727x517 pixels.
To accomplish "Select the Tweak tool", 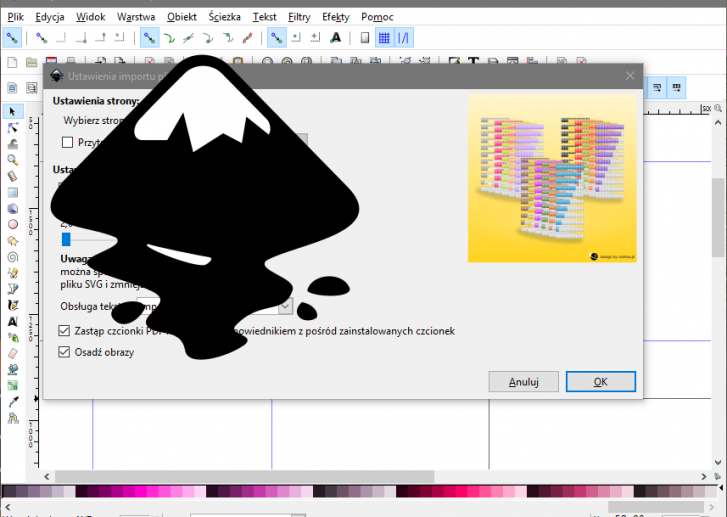I will click(x=13, y=144).
